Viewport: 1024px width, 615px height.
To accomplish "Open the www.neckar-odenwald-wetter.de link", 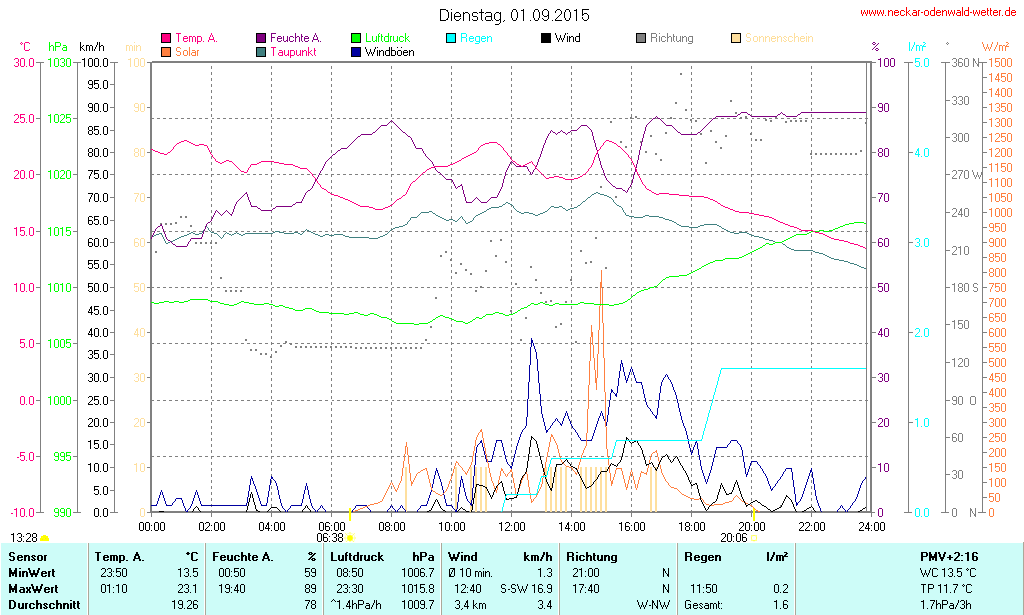I will pos(939,13).
